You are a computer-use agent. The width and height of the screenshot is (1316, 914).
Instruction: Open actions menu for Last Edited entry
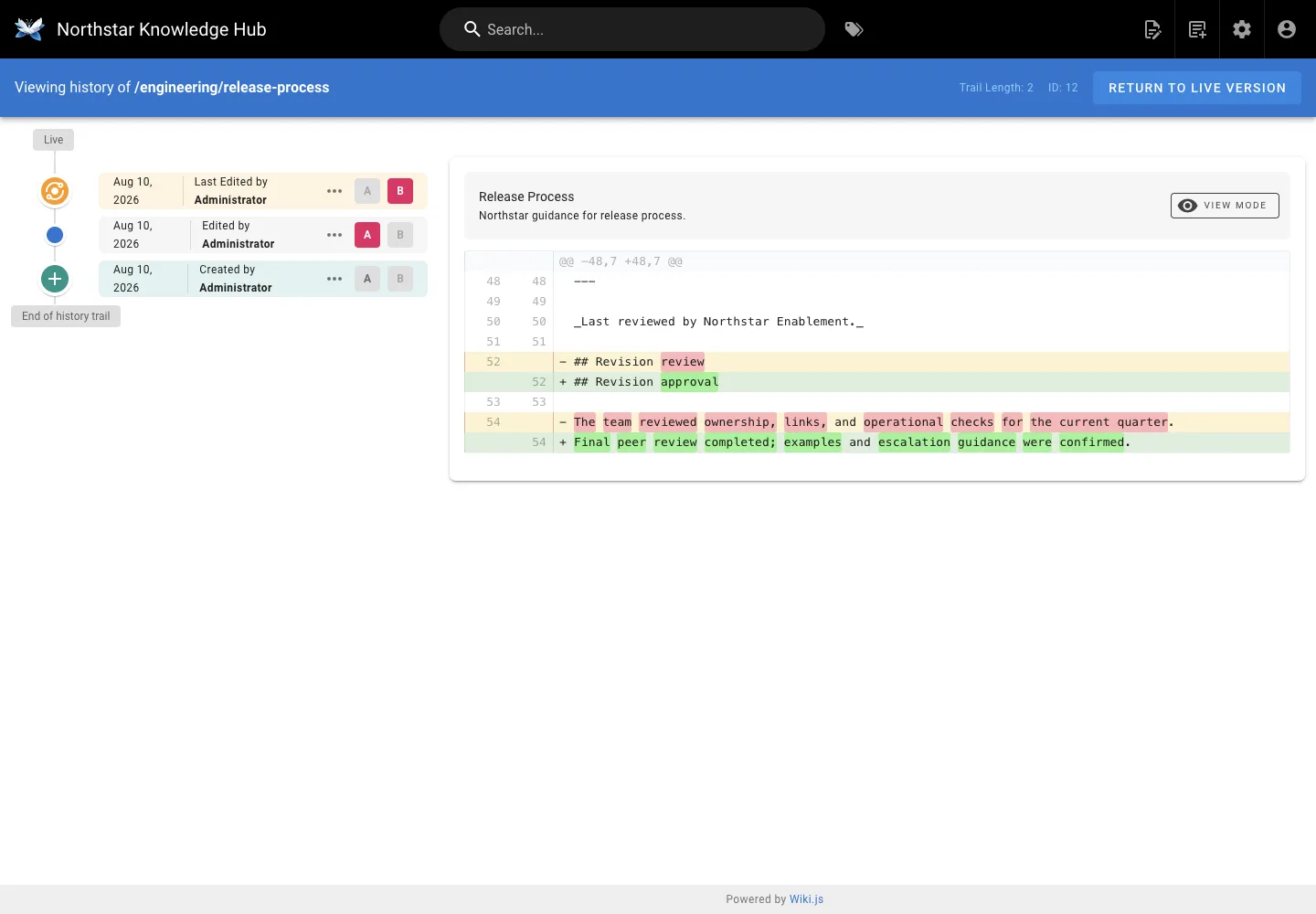click(x=334, y=191)
